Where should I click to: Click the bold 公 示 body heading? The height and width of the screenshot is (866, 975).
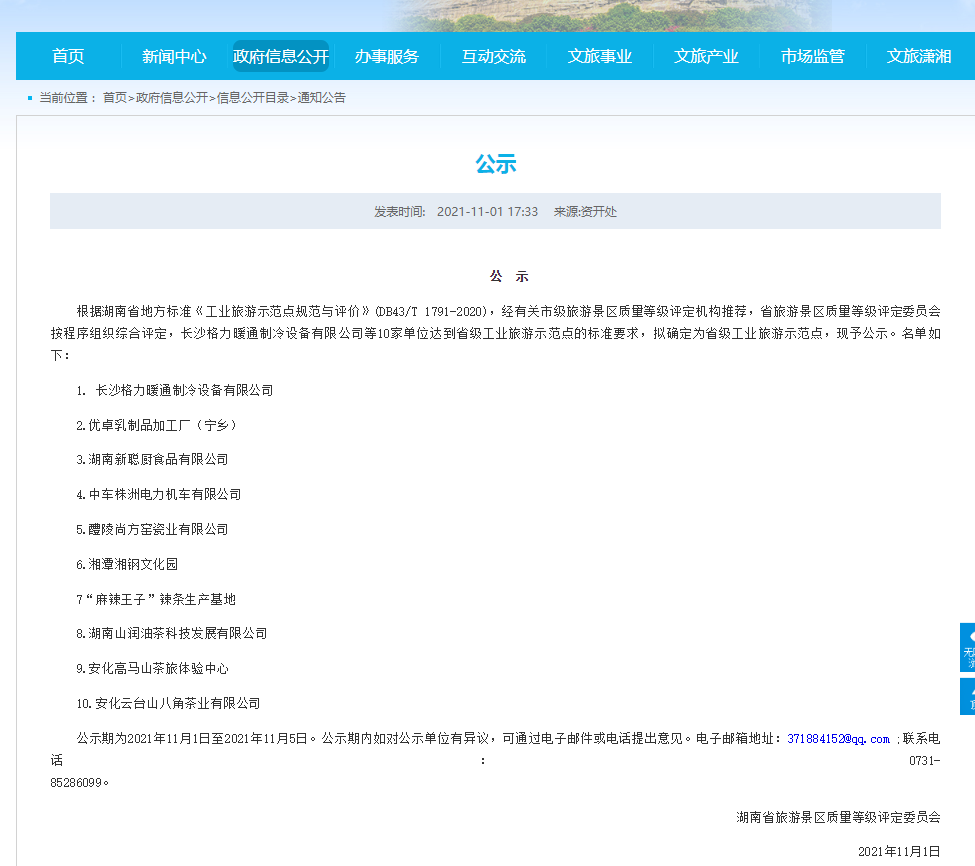509,277
